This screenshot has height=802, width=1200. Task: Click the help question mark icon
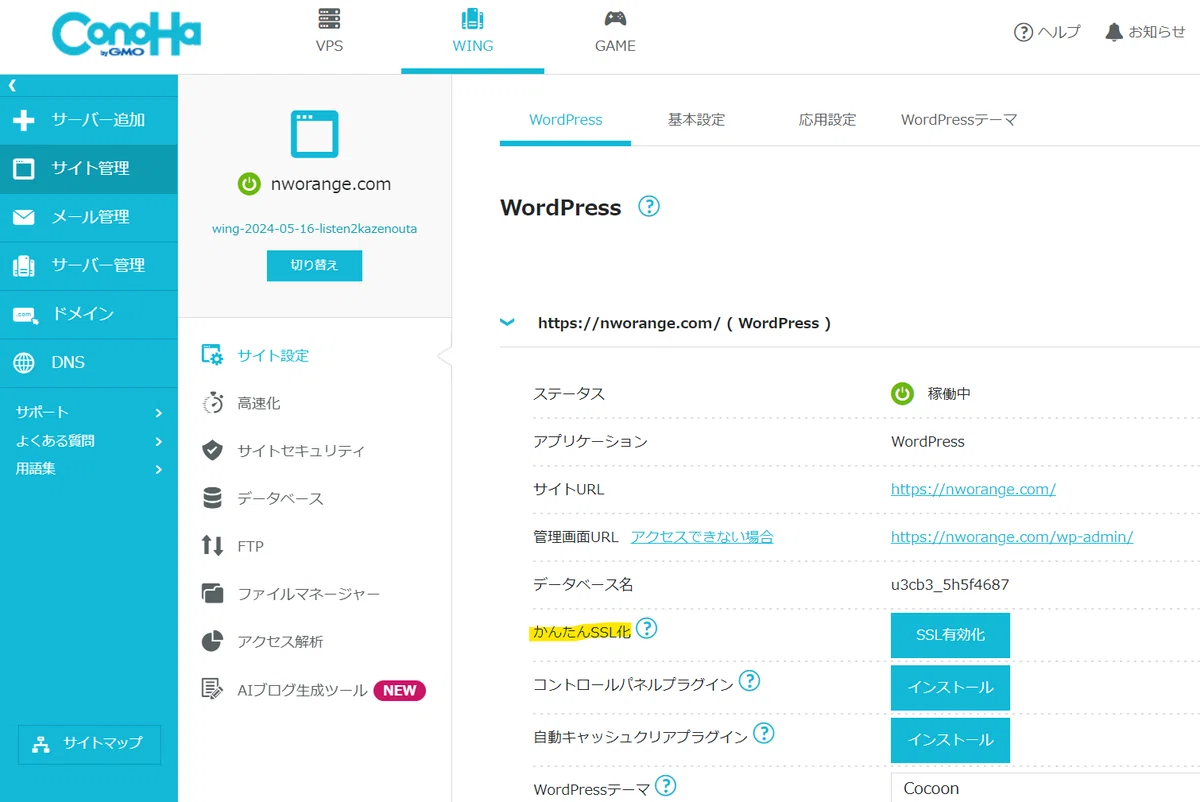1023,32
